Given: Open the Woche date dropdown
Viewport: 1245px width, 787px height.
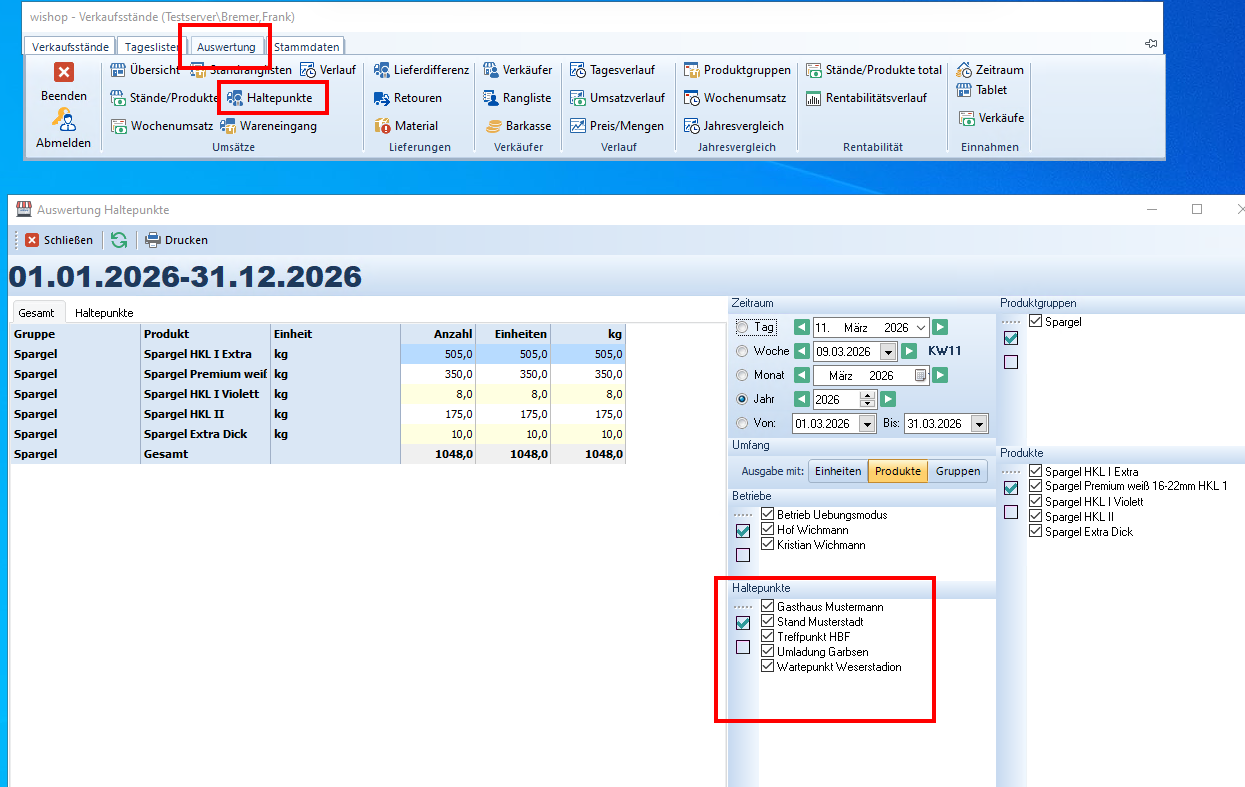Looking at the screenshot, I should pyautogui.click(x=888, y=352).
